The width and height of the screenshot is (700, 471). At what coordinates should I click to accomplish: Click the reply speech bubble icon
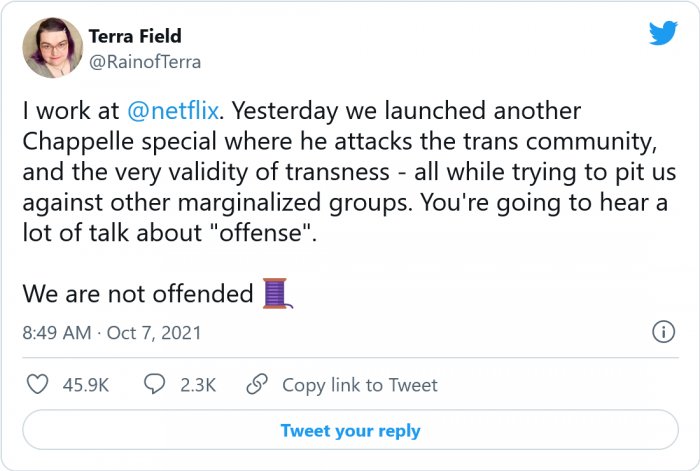[x=155, y=384]
